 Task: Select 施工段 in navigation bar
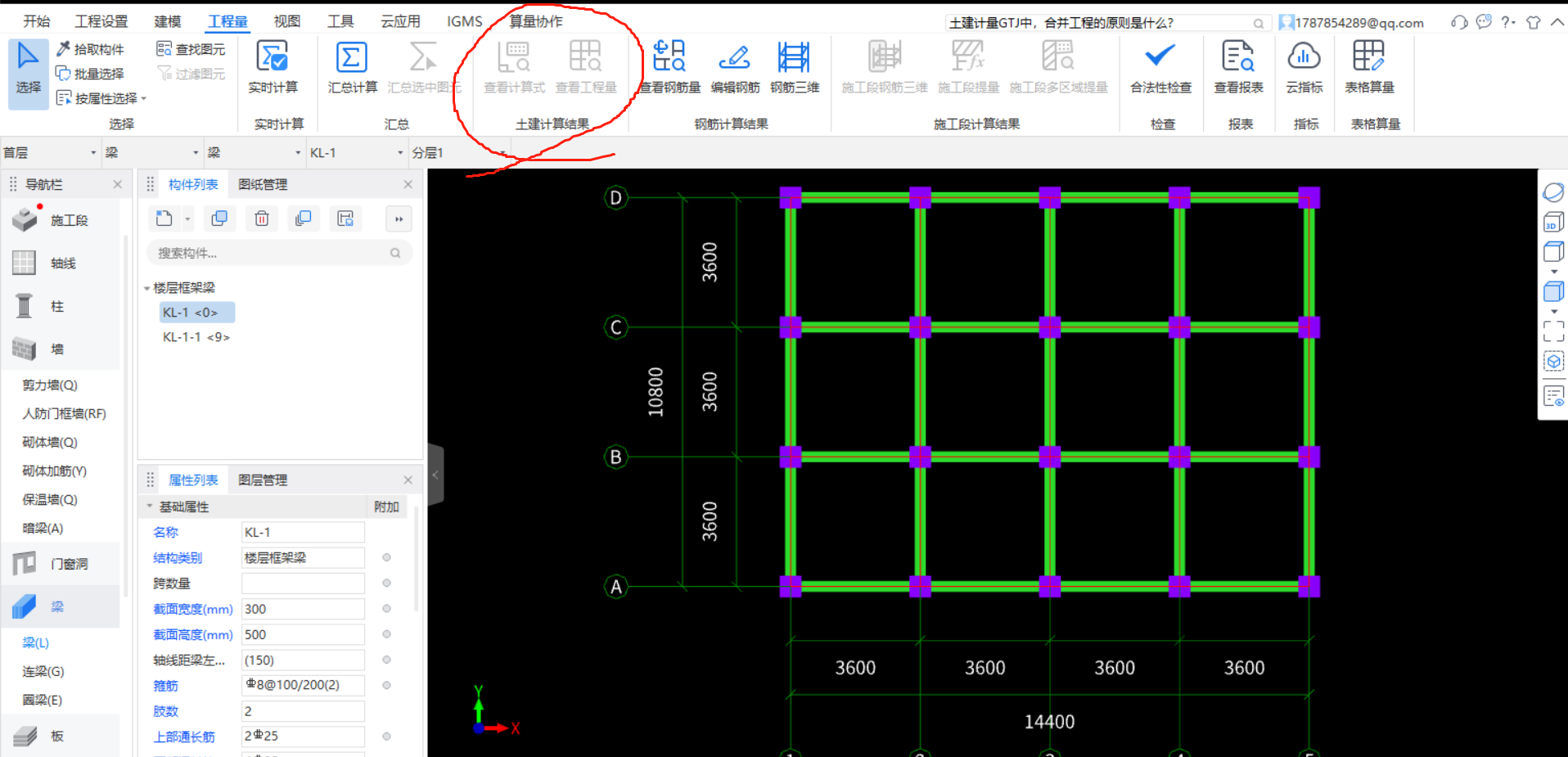pos(61,220)
